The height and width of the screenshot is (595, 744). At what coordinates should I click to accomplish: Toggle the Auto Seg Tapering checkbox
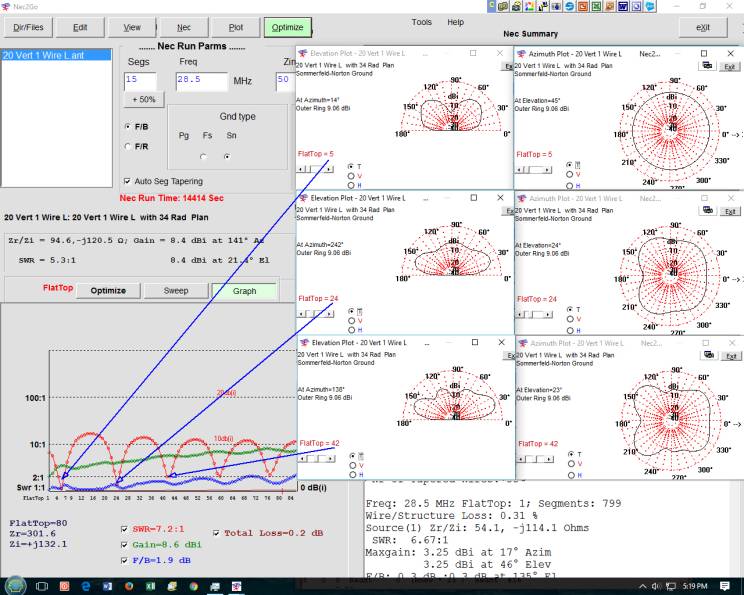click(x=127, y=181)
